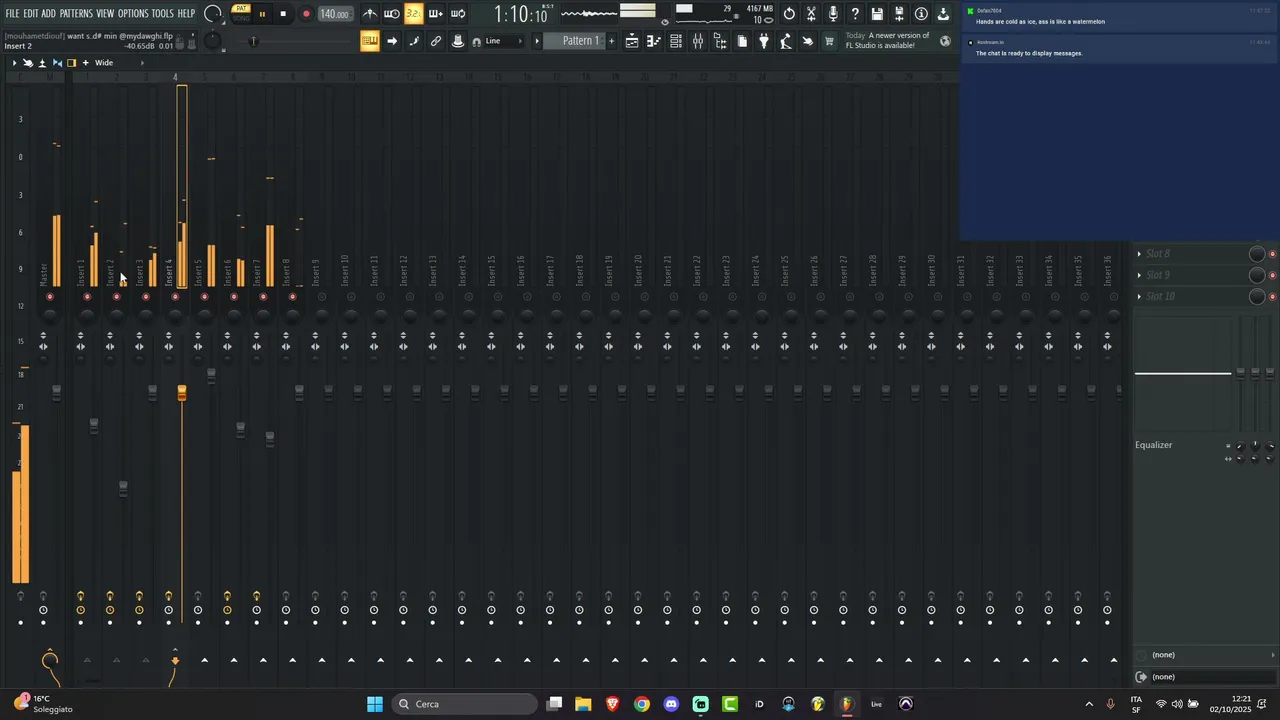The width and height of the screenshot is (1280, 720).
Task: Add new pattern with plus button
Action: click(611, 41)
